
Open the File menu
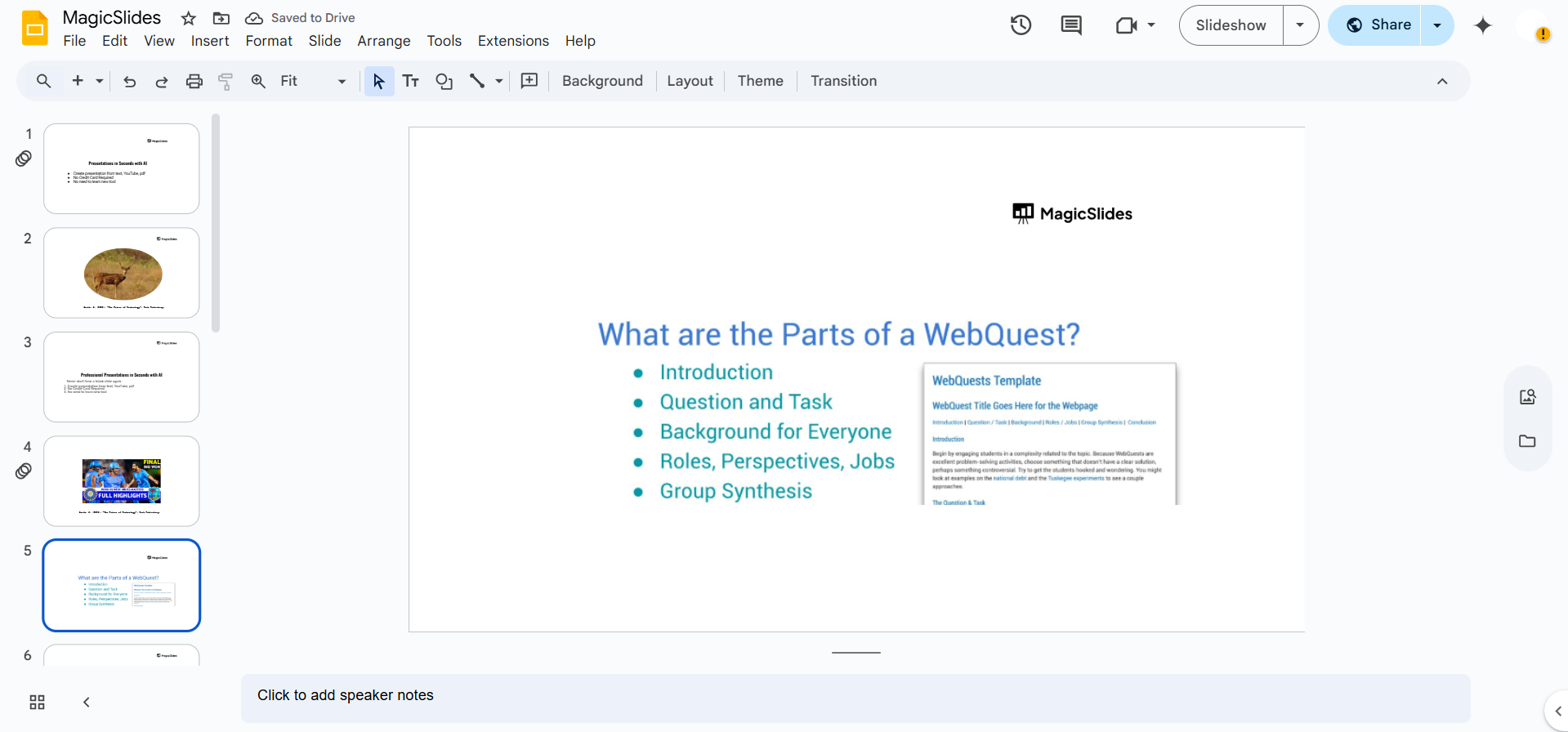[74, 41]
